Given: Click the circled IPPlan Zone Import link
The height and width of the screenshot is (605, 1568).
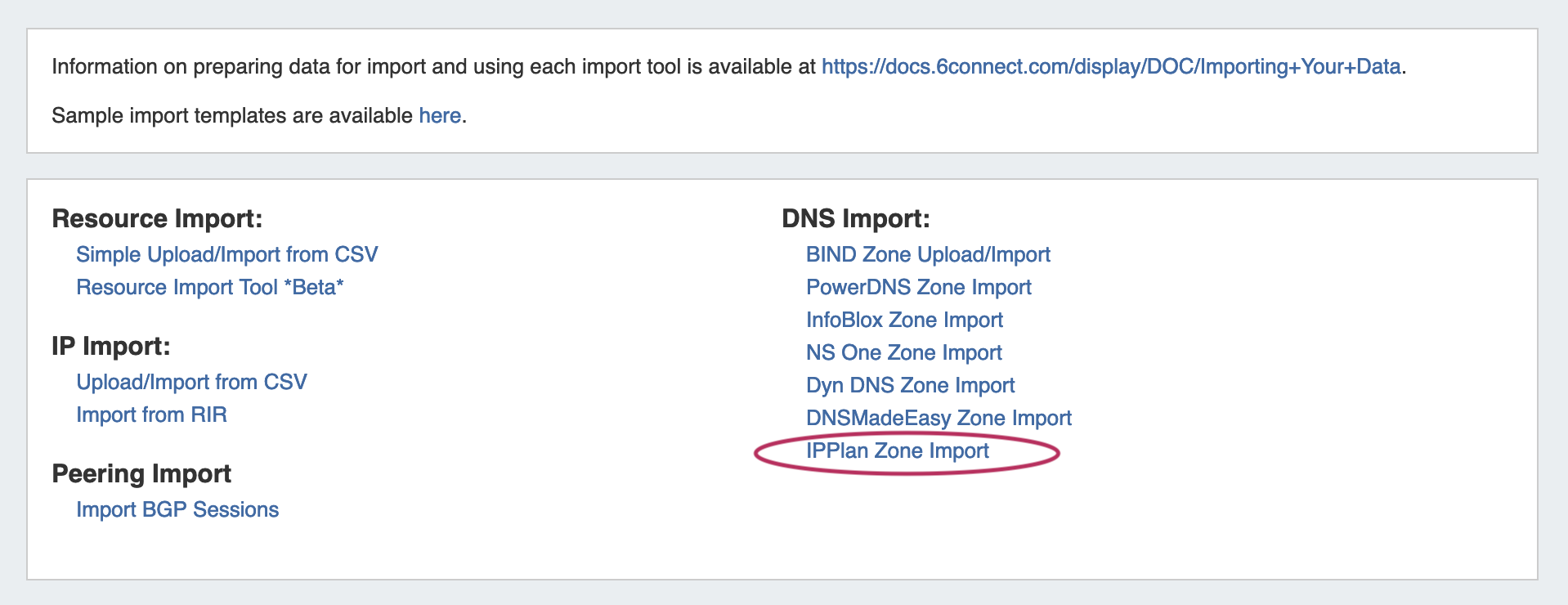Looking at the screenshot, I should 897,451.
